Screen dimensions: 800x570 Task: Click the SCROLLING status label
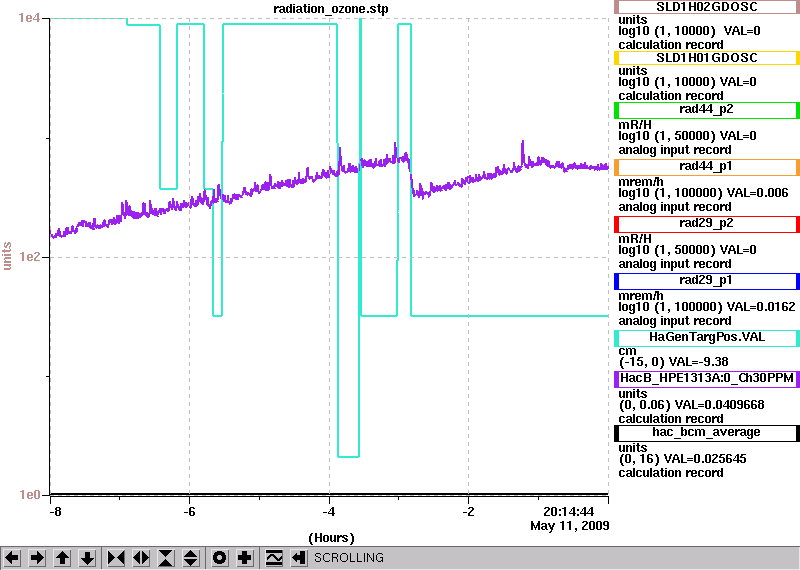pos(348,558)
